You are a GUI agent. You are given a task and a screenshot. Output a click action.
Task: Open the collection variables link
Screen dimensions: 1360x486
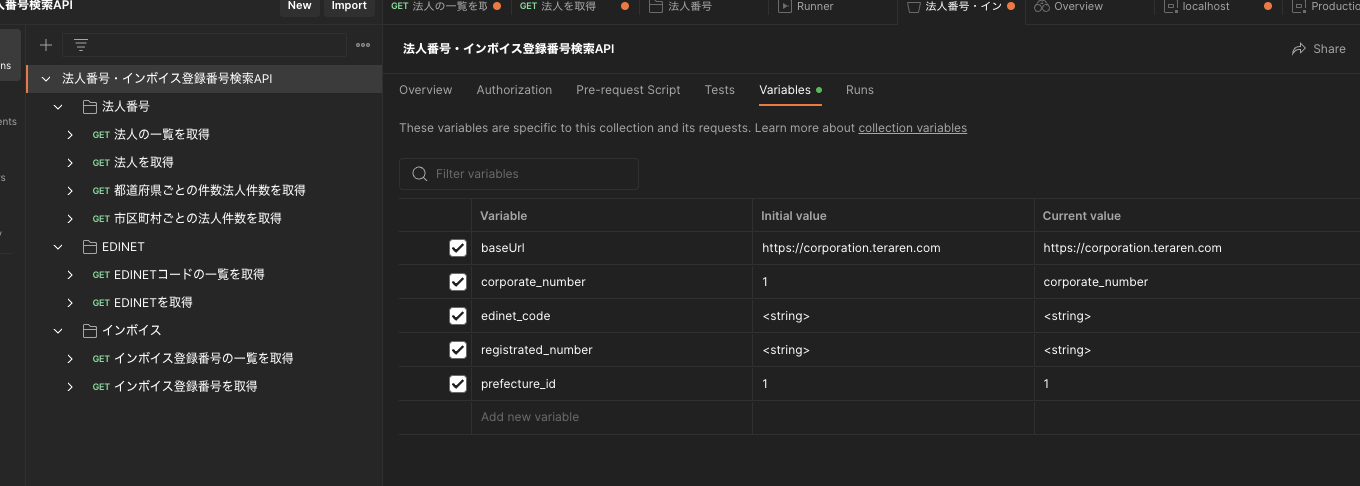pos(912,128)
